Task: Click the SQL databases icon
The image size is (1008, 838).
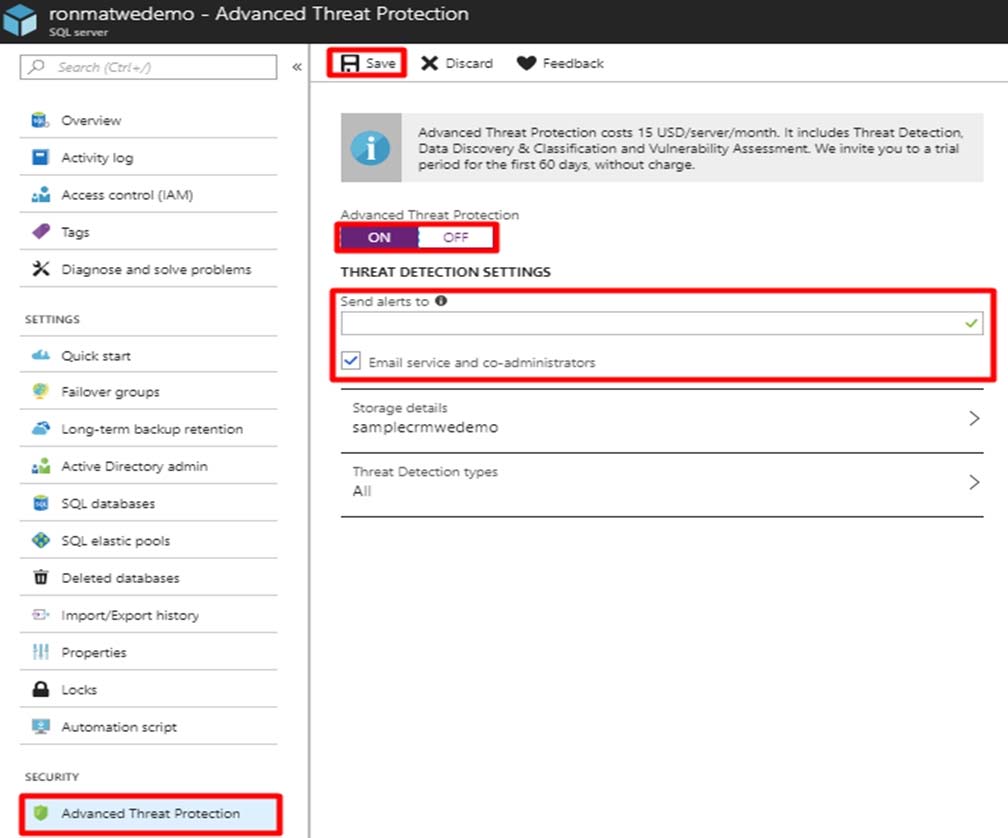Action: point(40,503)
